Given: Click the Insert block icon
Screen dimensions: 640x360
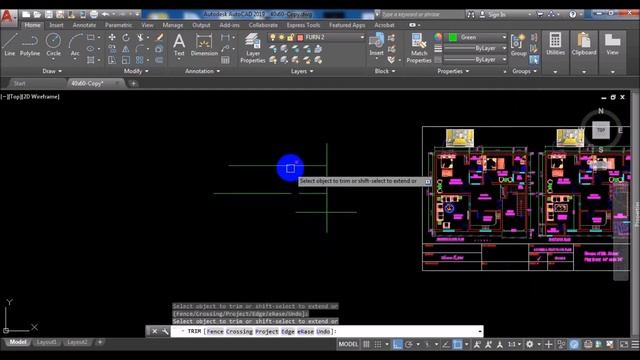Looking at the screenshot, I should coord(376,44).
